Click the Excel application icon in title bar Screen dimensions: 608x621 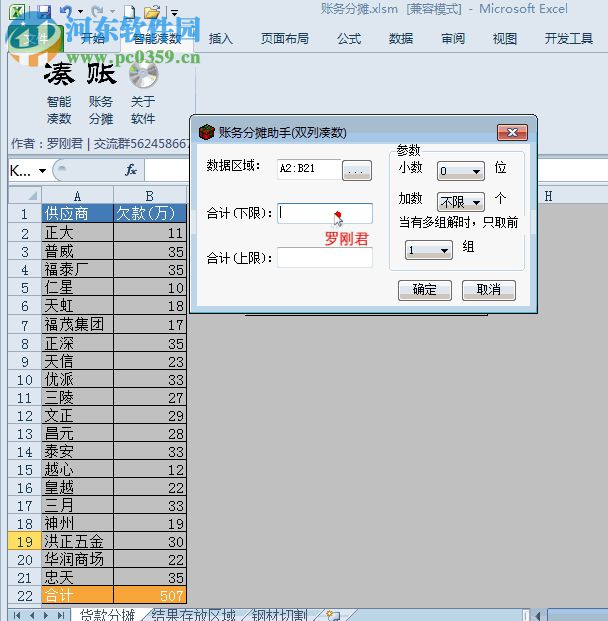pyautogui.click(x=17, y=12)
